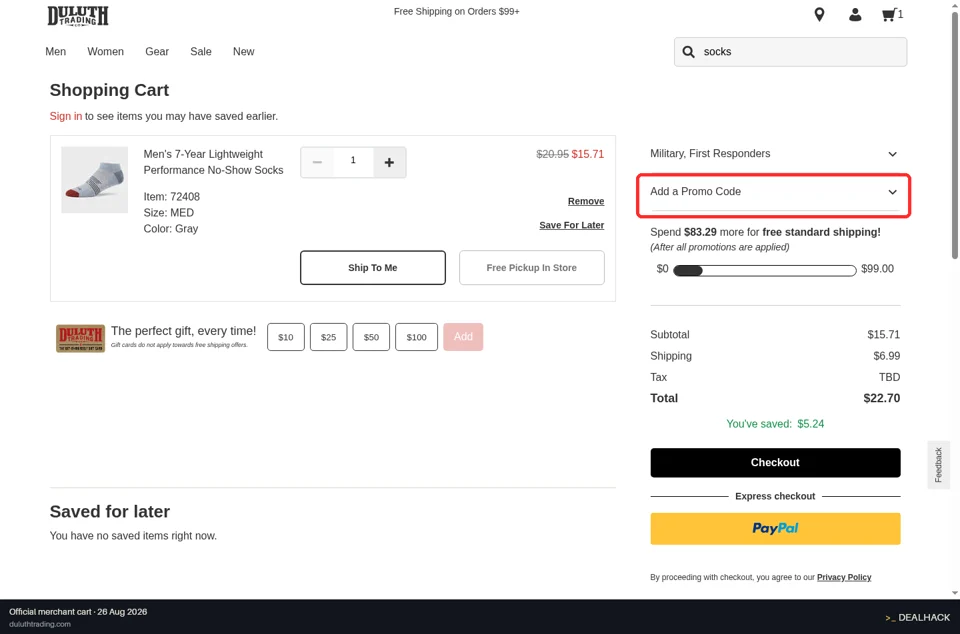
Task: Open the Men menu
Action: tap(56, 52)
